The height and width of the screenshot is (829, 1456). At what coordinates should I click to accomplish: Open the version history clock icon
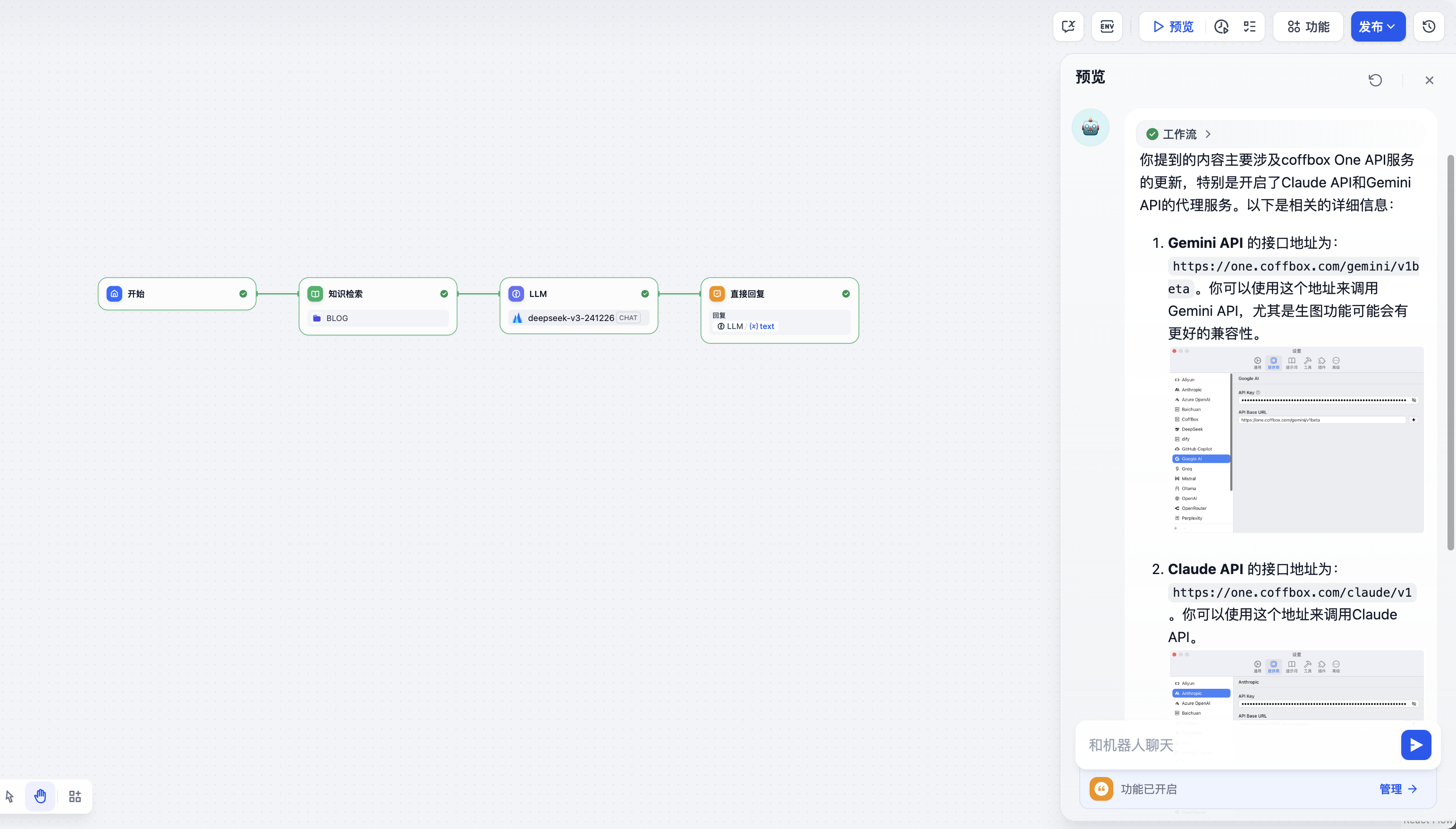click(1428, 27)
